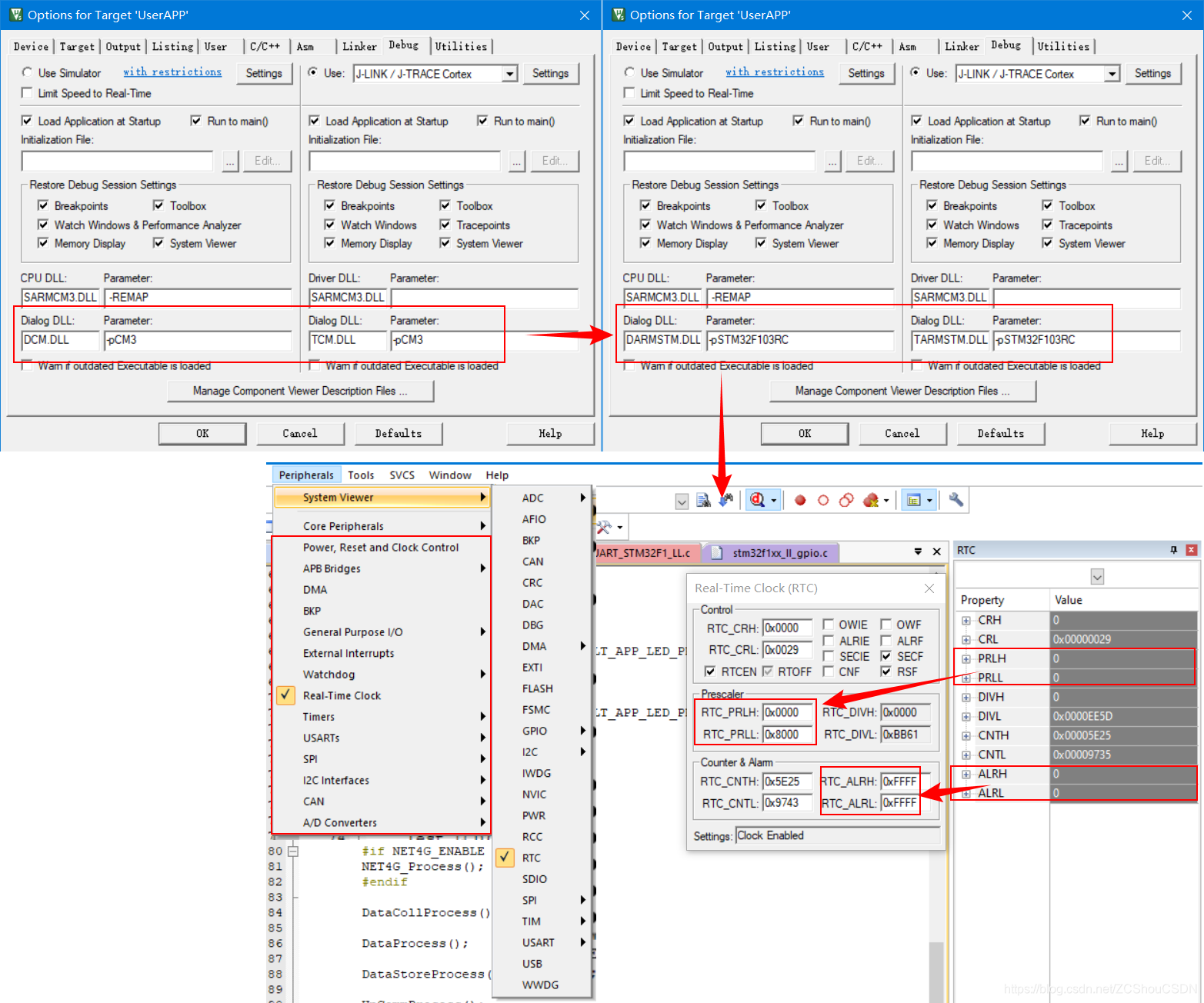Uncheck the RSF checkbox
The height and width of the screenshot is (1003, 1204).
click(886, 671)
